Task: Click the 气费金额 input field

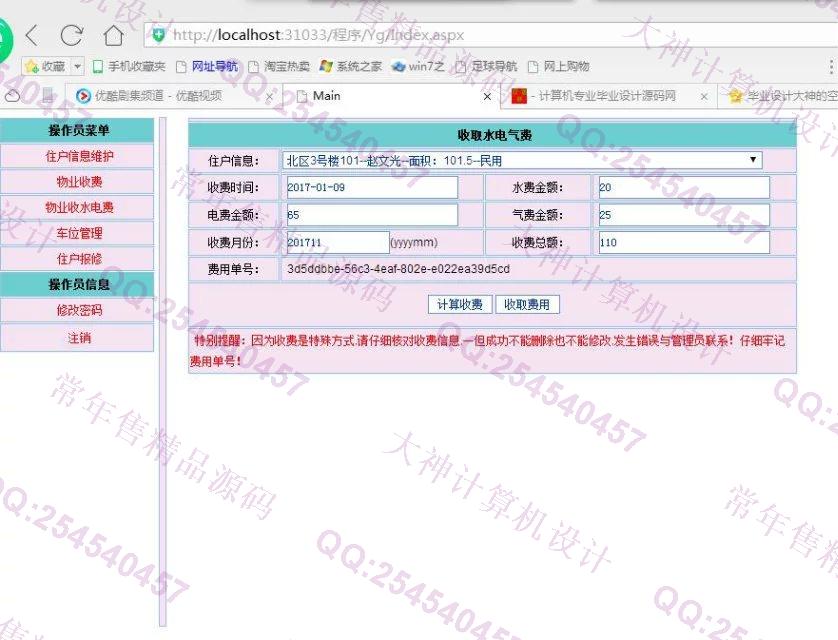Action: pos(684,215)
